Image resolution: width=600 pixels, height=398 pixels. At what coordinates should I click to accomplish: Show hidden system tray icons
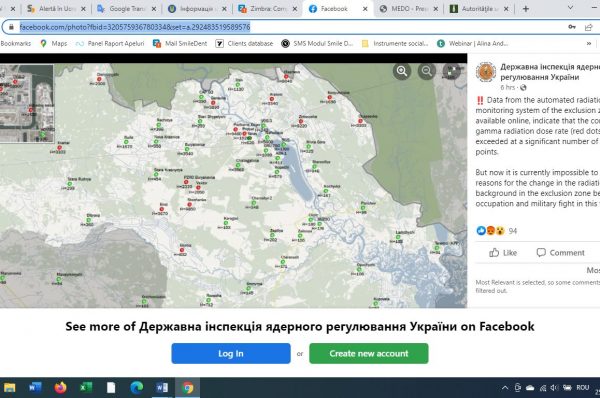(505, 388)
